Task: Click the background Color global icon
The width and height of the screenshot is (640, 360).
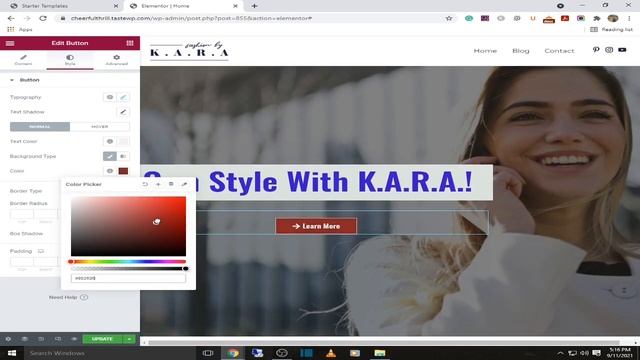Action: pos(109,171)
